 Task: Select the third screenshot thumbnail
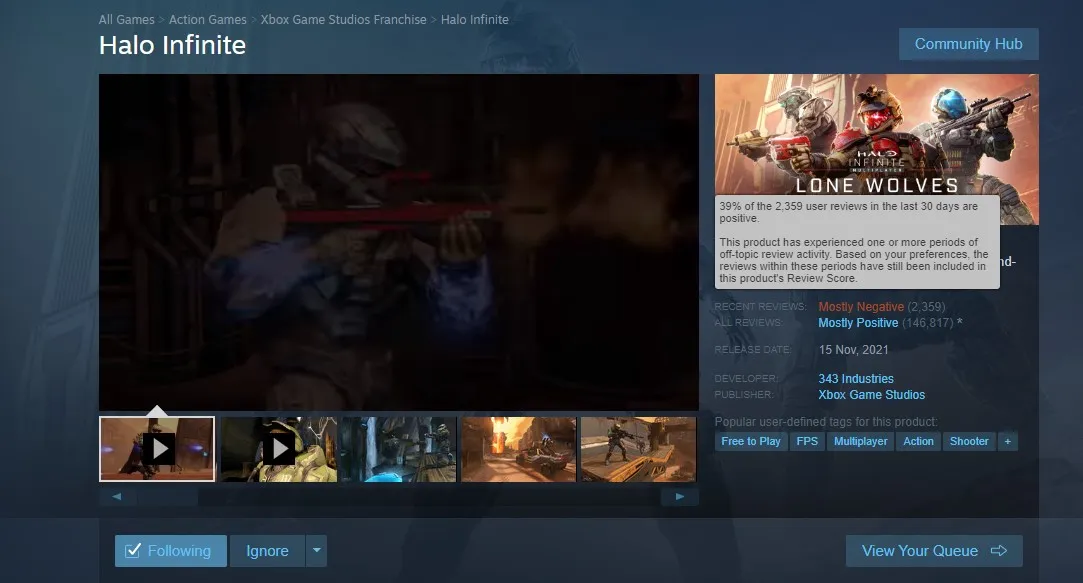click(399, 449)
